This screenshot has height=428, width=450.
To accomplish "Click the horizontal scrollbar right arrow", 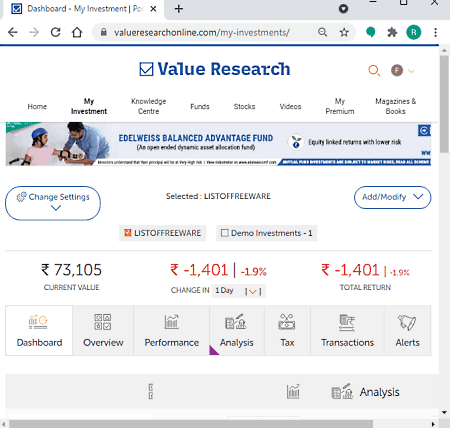I will click(x=433, y=424).
